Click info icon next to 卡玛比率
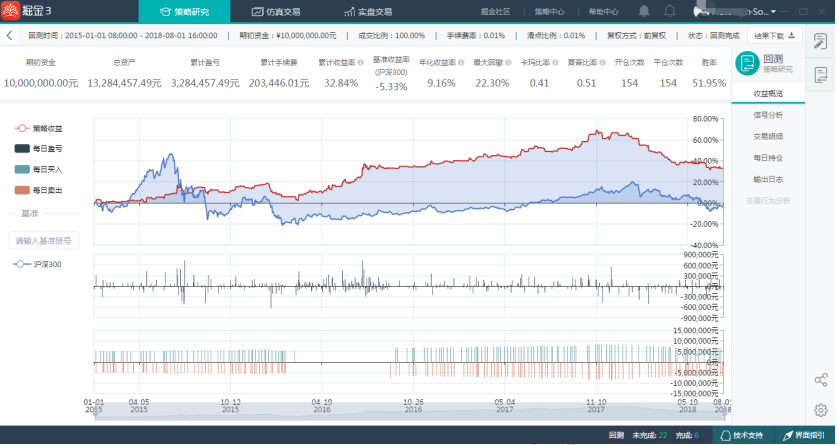The image size is (837, 445). 556,62
